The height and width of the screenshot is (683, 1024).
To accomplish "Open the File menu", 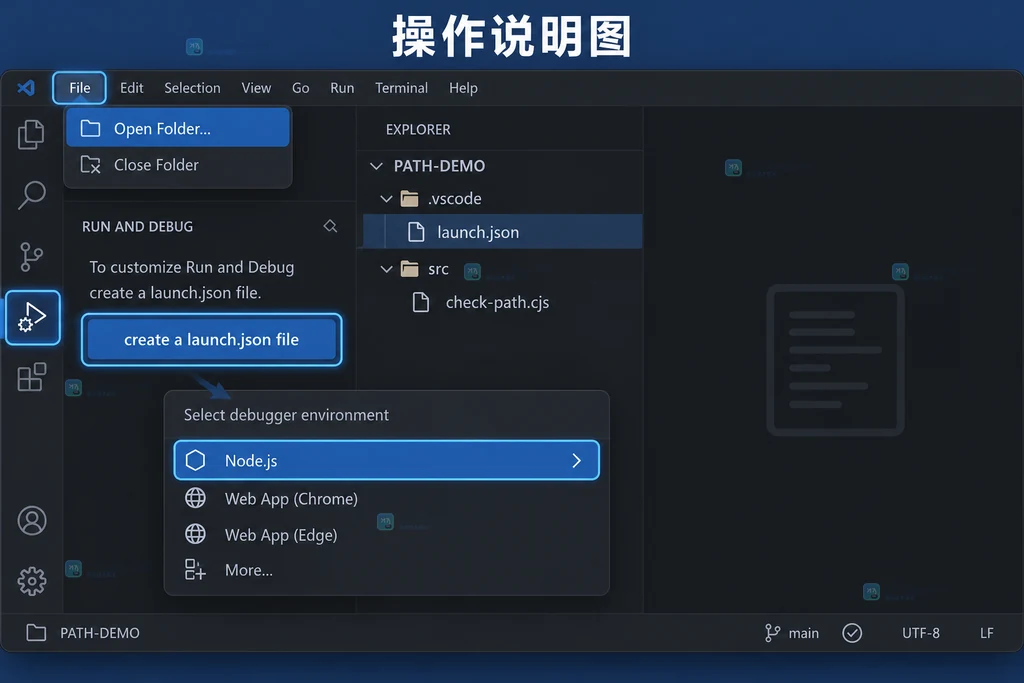I will pos(80,87).
